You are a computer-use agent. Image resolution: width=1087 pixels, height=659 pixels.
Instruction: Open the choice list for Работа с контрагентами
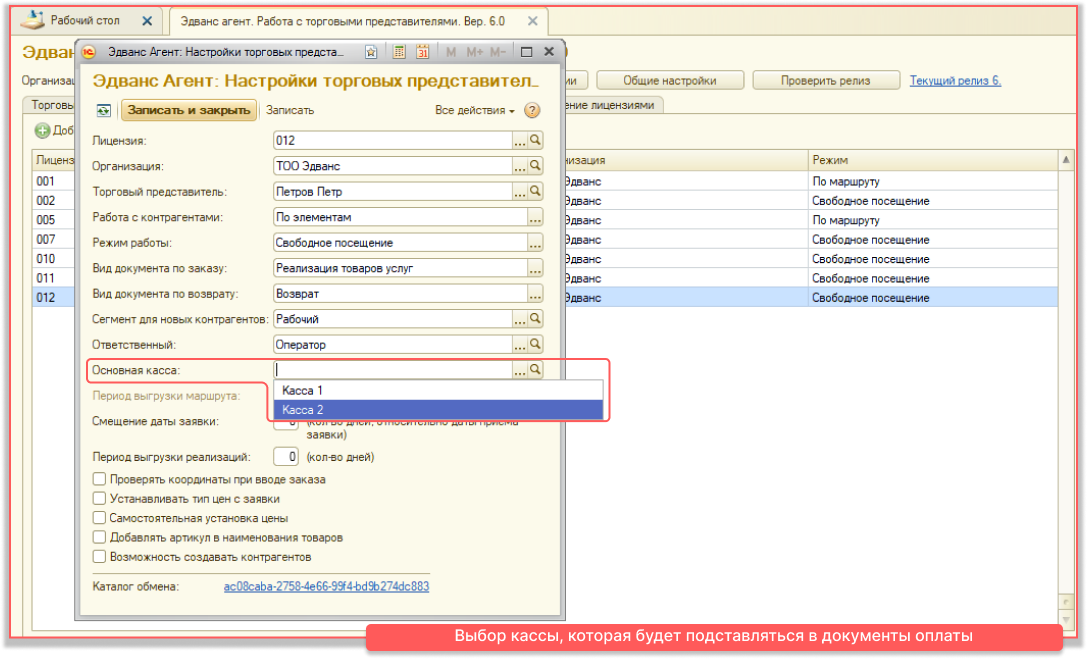[535, 218]
